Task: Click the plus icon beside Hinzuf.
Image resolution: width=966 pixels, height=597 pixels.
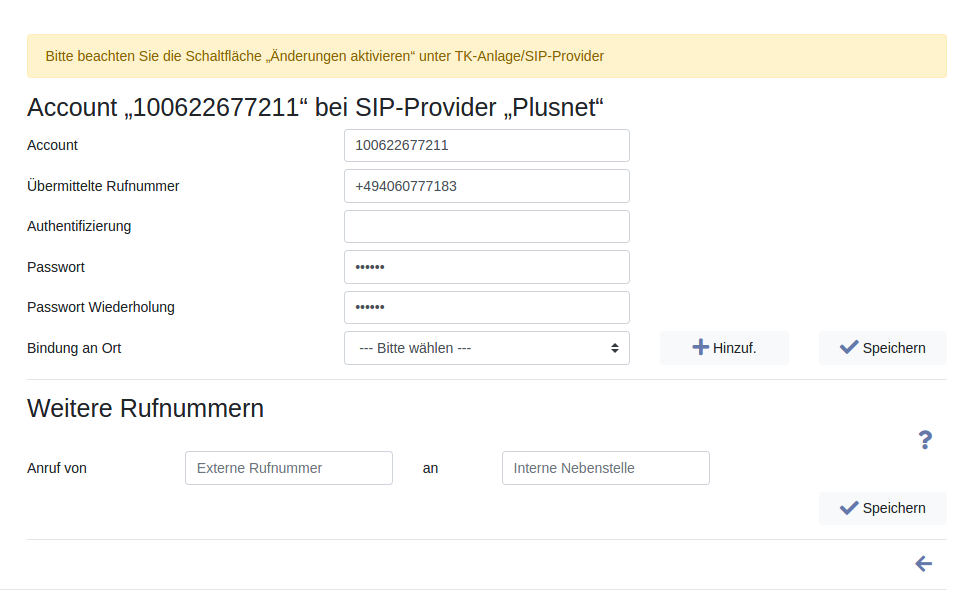Action: (x=700, y=347)
